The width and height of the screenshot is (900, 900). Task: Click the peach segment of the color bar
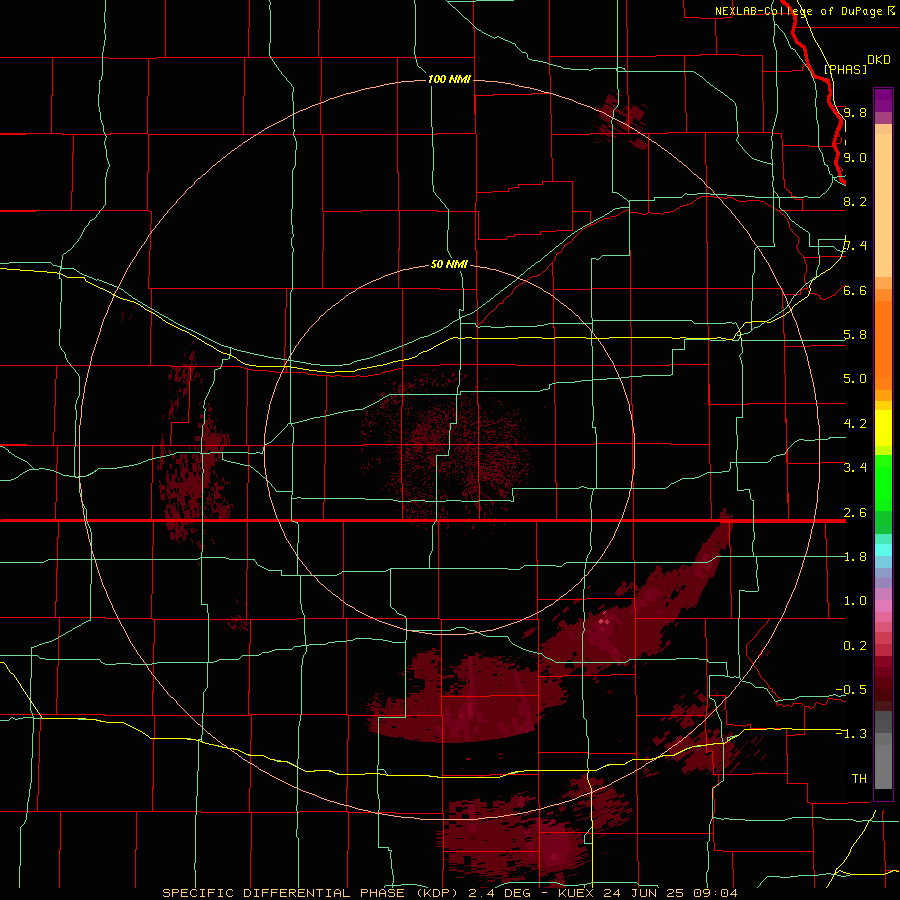(883, 205)
